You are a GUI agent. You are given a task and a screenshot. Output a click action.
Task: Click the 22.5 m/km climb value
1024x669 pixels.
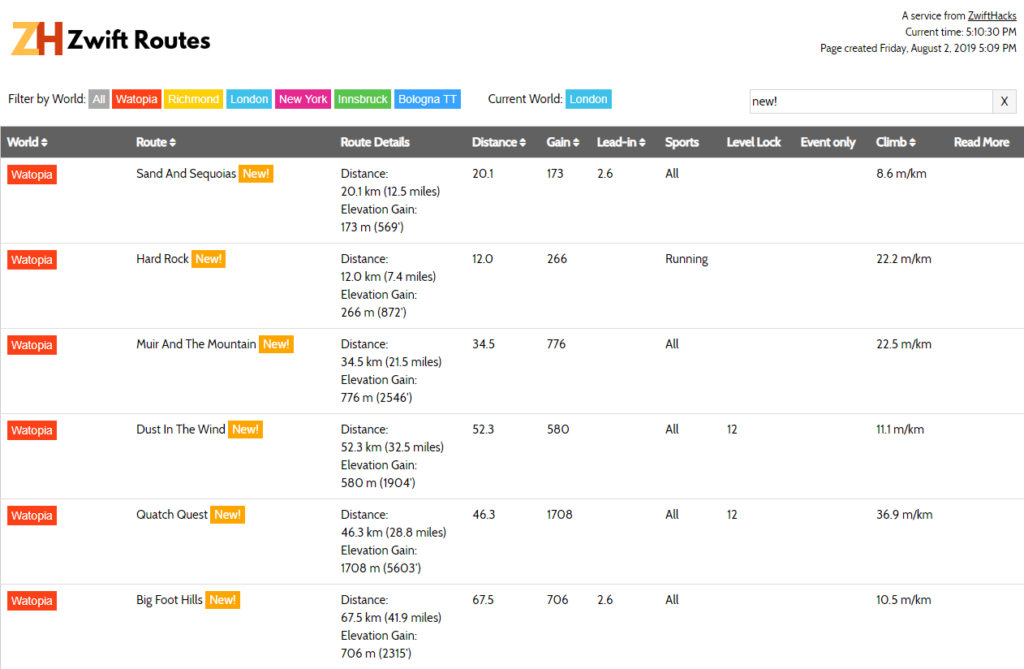click(x=904, y=344)
